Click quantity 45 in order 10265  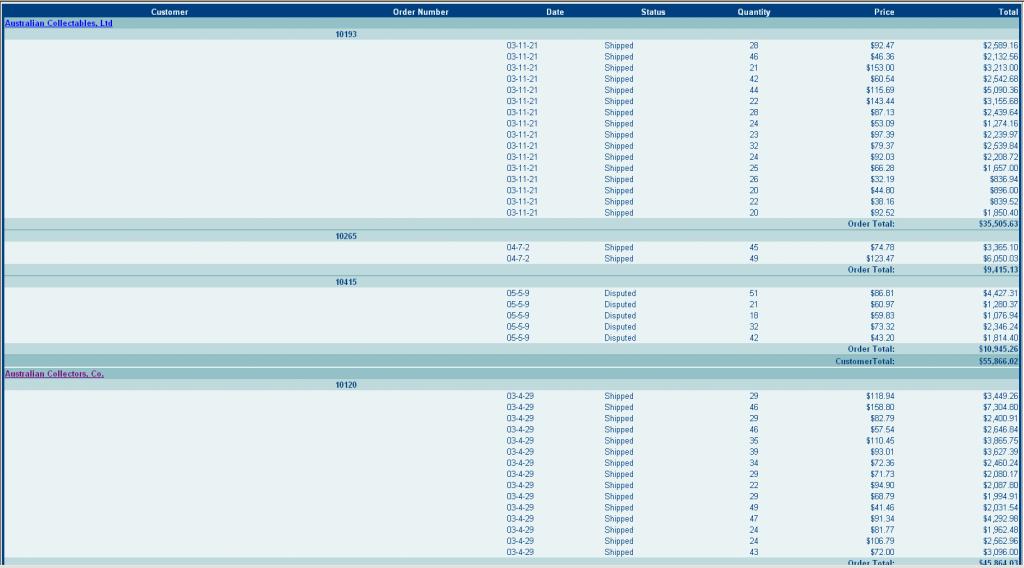(754, 247)
